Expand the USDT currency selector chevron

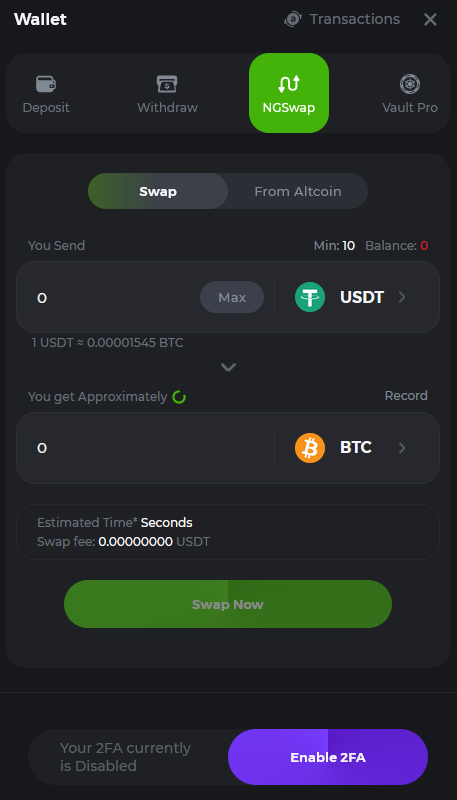402,297
